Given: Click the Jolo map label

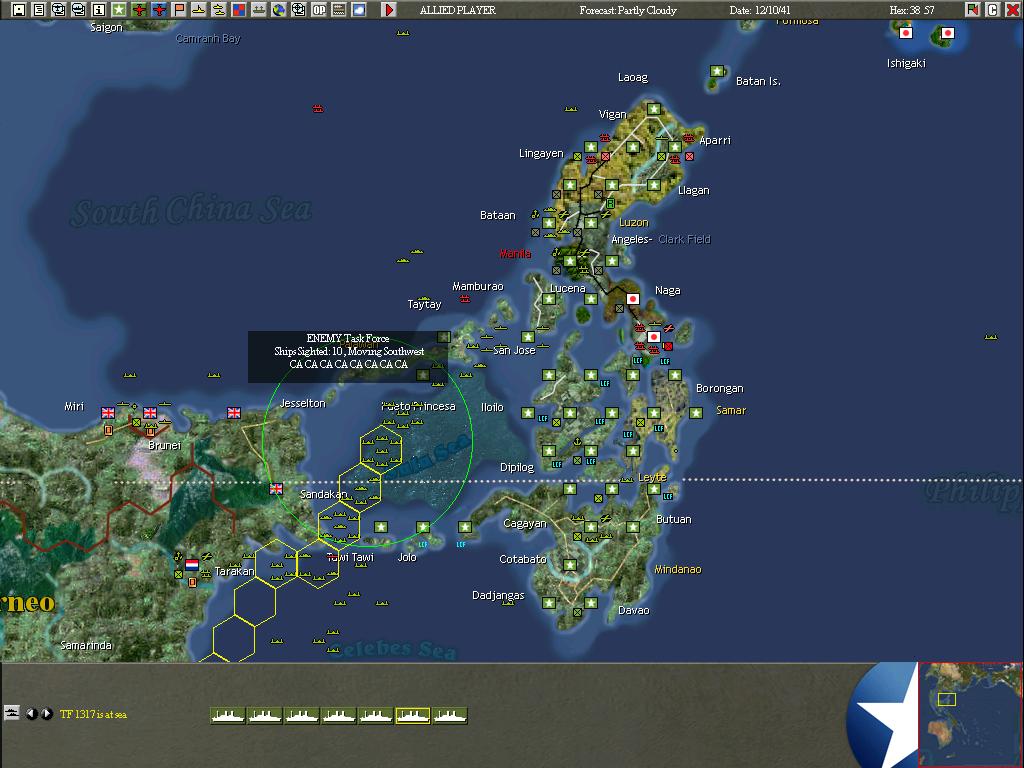Looking at the screenshot, I should coord(407,558).
